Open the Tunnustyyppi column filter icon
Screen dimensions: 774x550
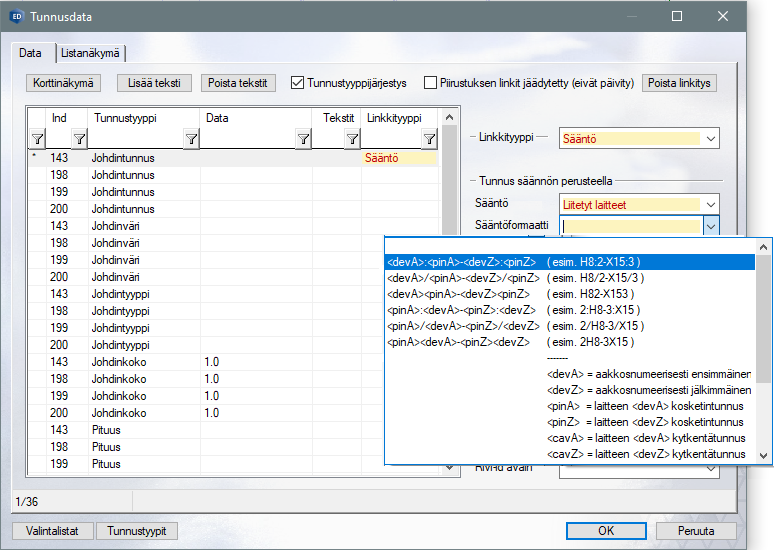[190, 139]
